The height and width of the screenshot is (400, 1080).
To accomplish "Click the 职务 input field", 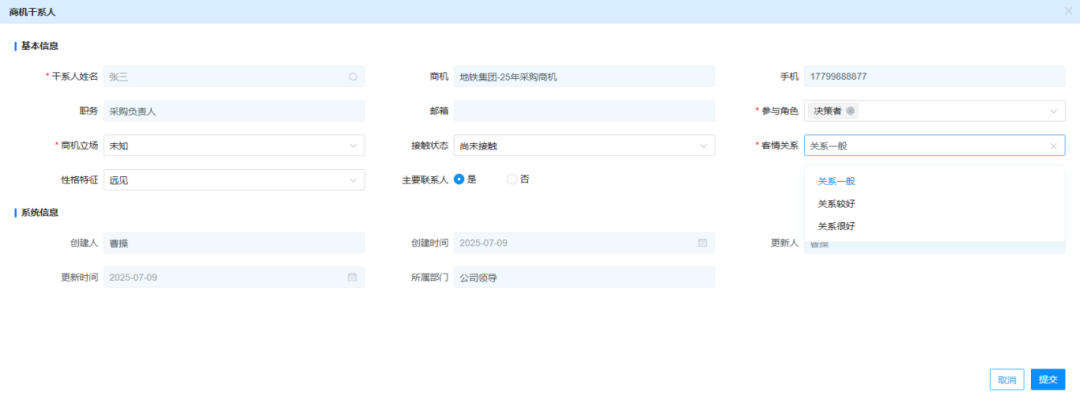I will (234, 111).
